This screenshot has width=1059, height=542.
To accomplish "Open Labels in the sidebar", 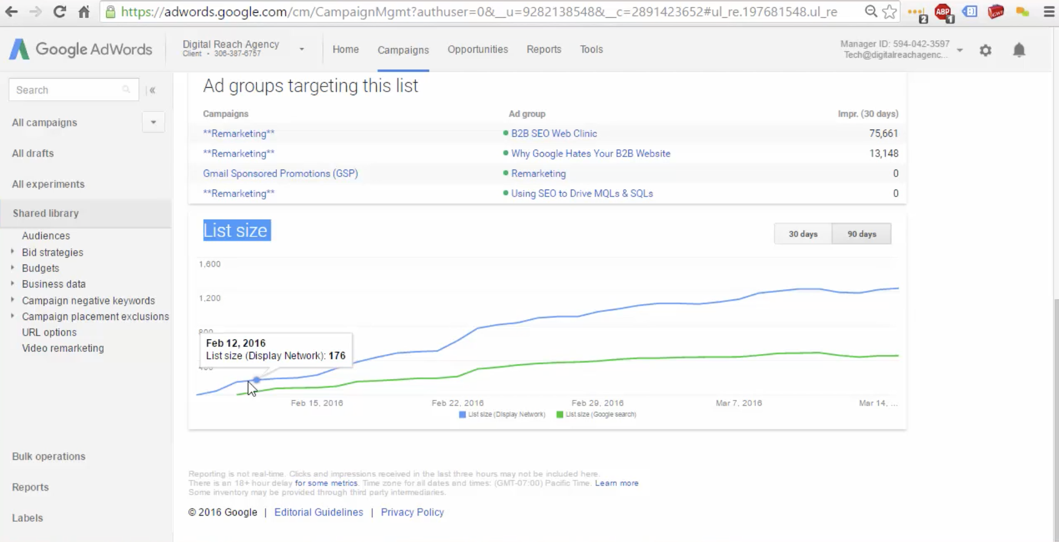I will pos(27,518).
